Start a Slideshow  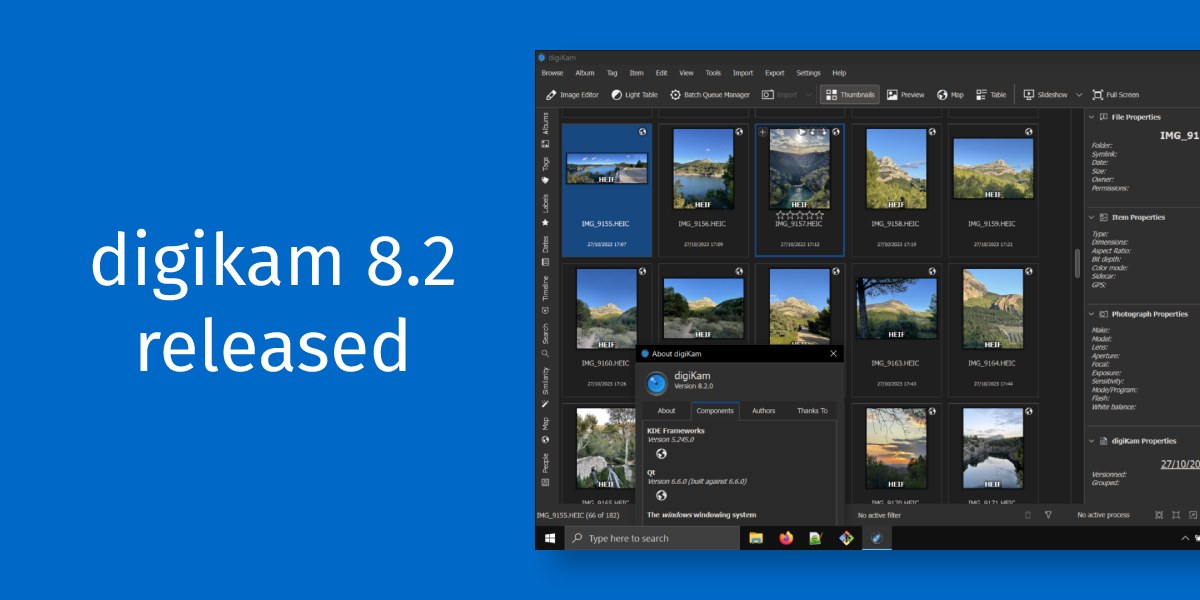point(1046,94)
